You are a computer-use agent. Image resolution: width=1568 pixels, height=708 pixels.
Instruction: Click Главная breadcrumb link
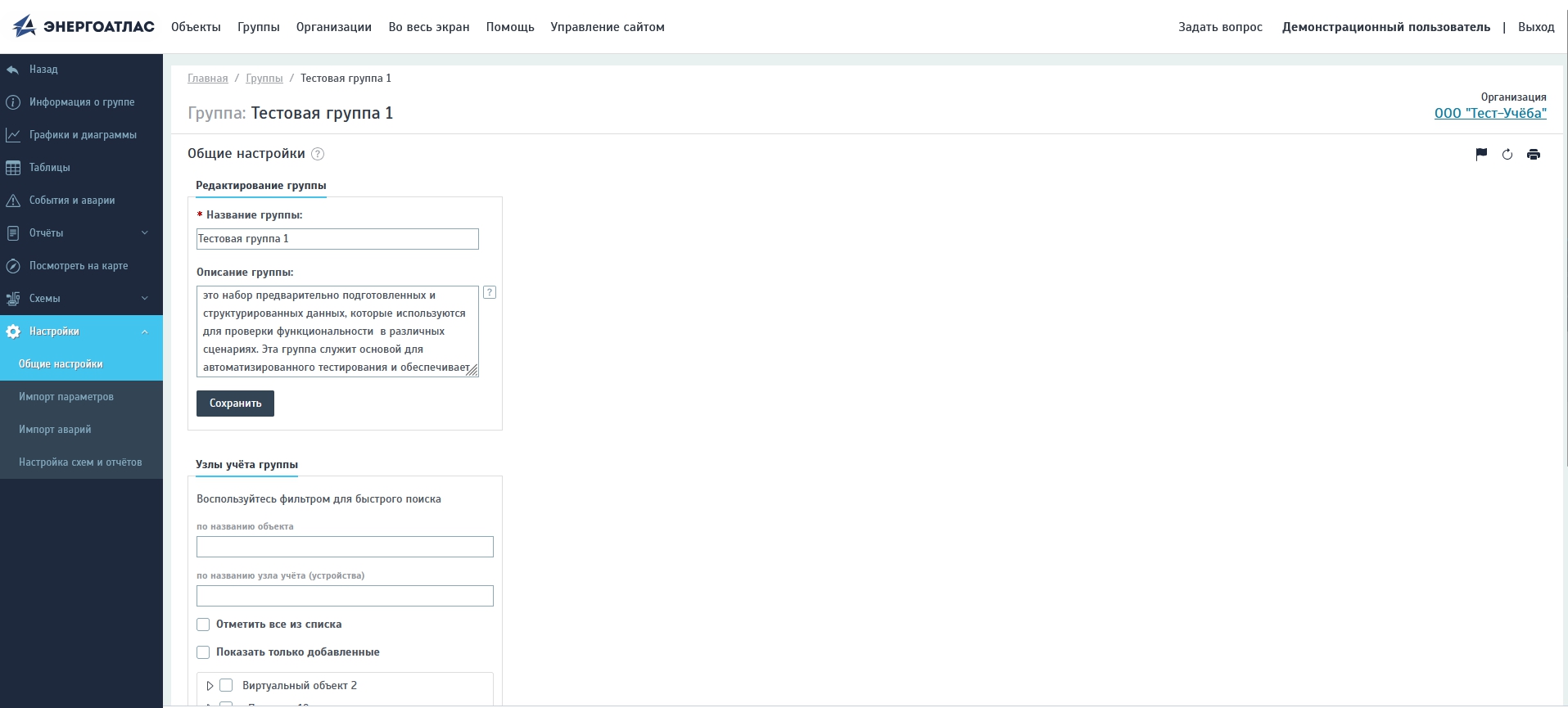coord(208,79)
